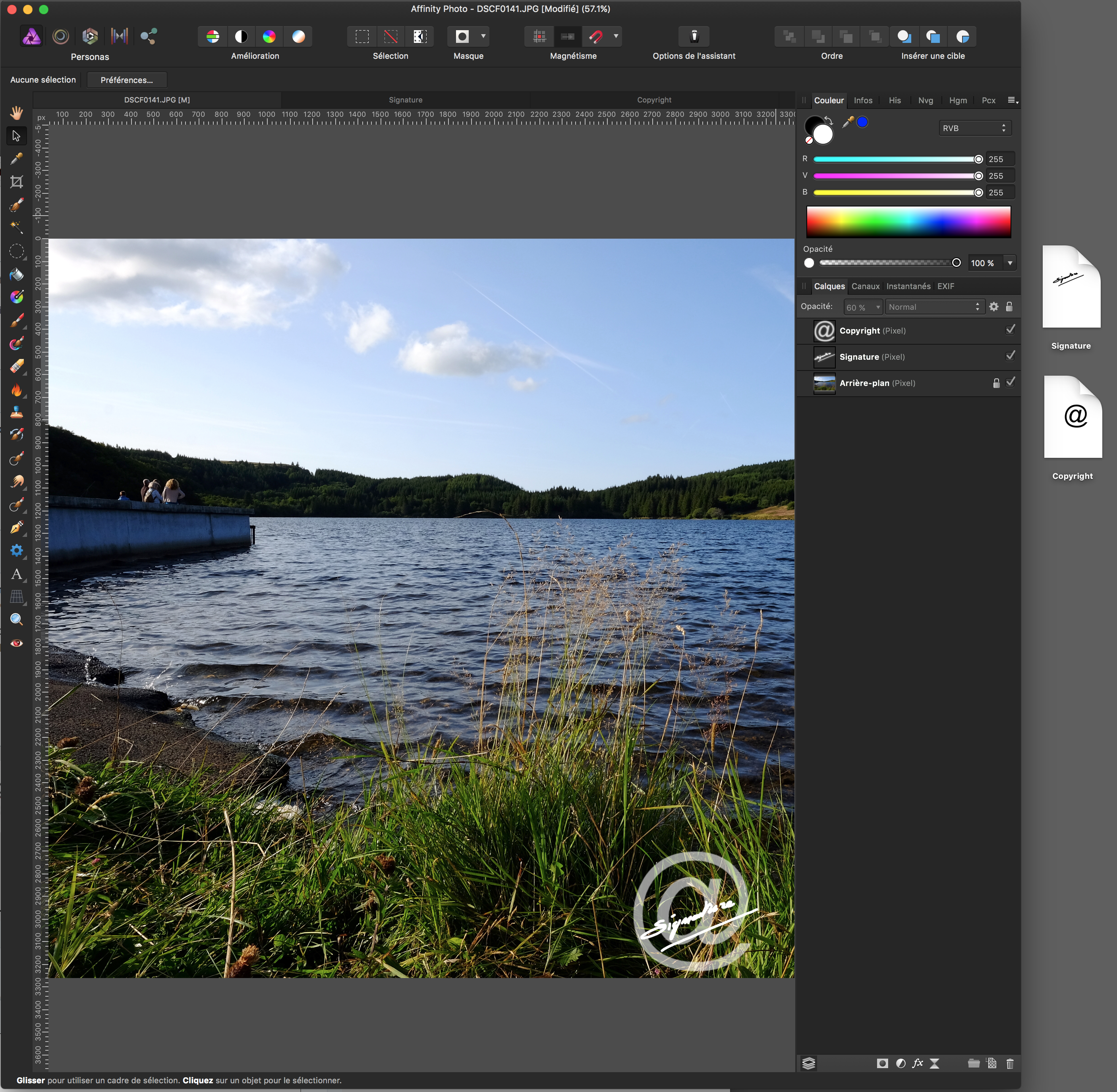Screen dimensions: 1117x1092
Task: Expand the layer opacity 60 % dropdown
Action: click(877, 307)
